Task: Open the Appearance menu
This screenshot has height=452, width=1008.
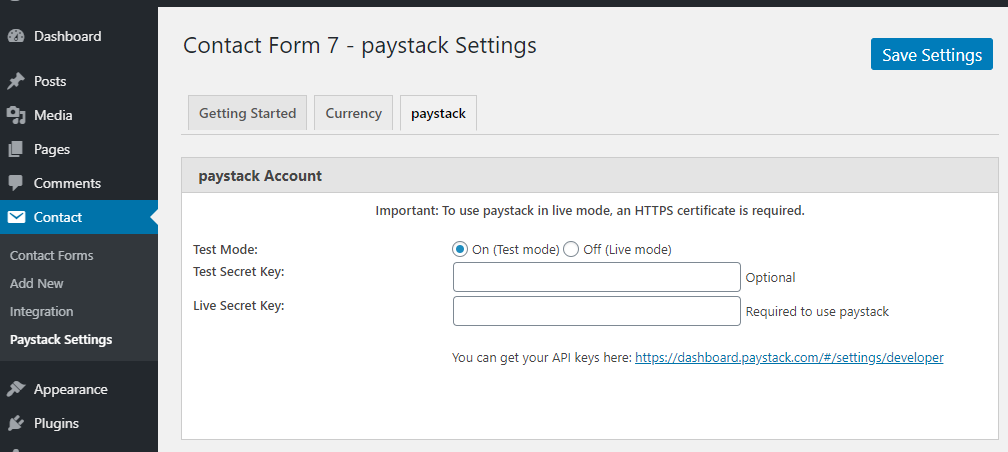Action: click(x=78, y=390)
